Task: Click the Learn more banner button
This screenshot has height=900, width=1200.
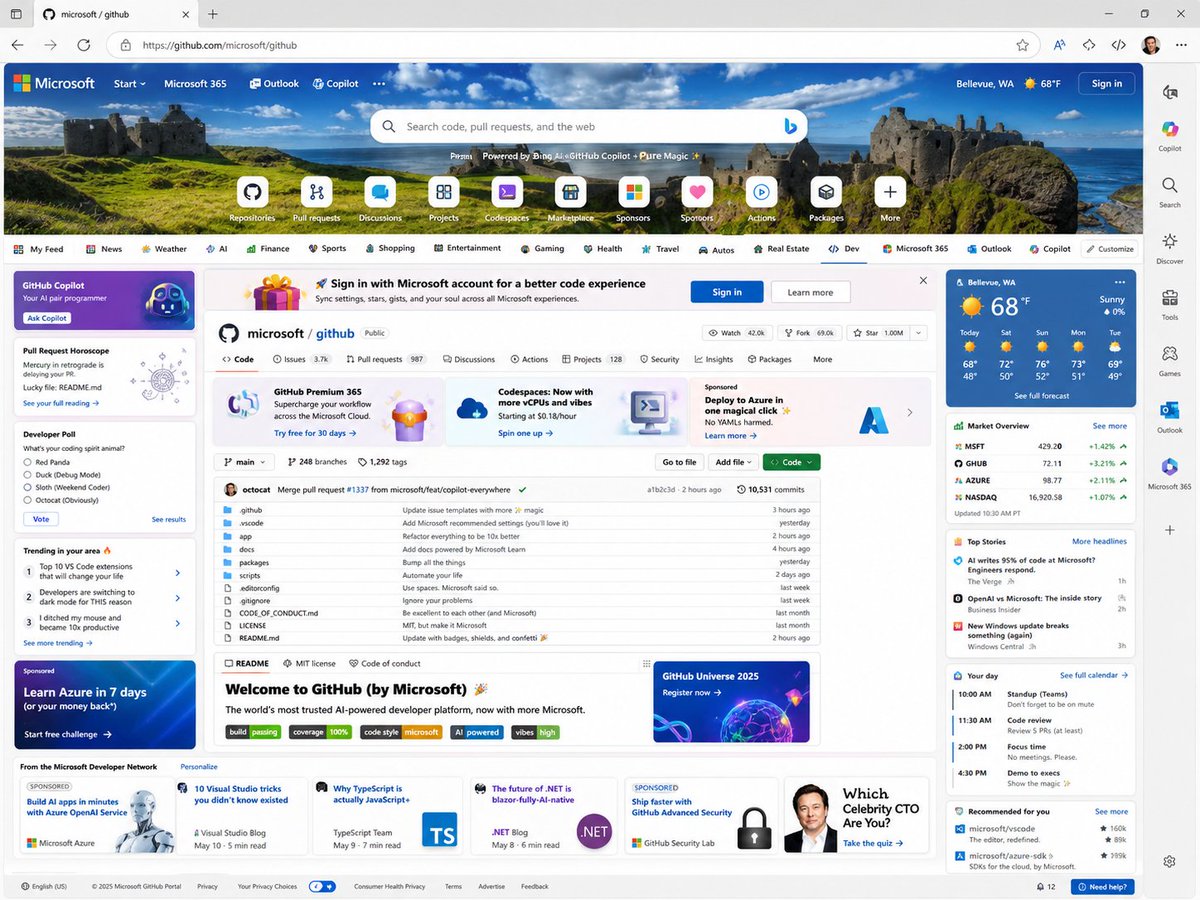Action: pos(810,292)
